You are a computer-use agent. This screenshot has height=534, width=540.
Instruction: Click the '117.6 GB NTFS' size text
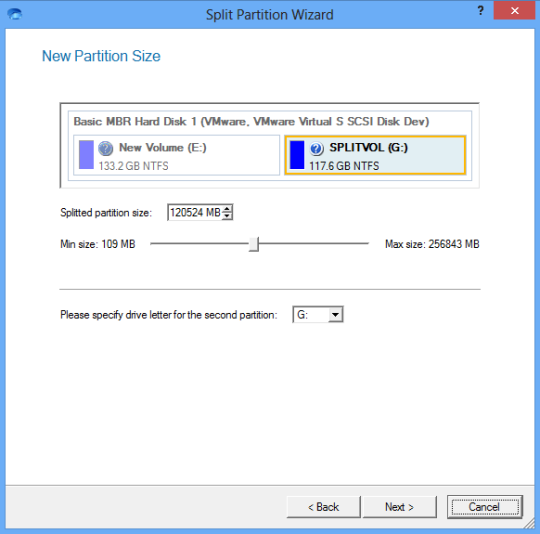[344, 166]
